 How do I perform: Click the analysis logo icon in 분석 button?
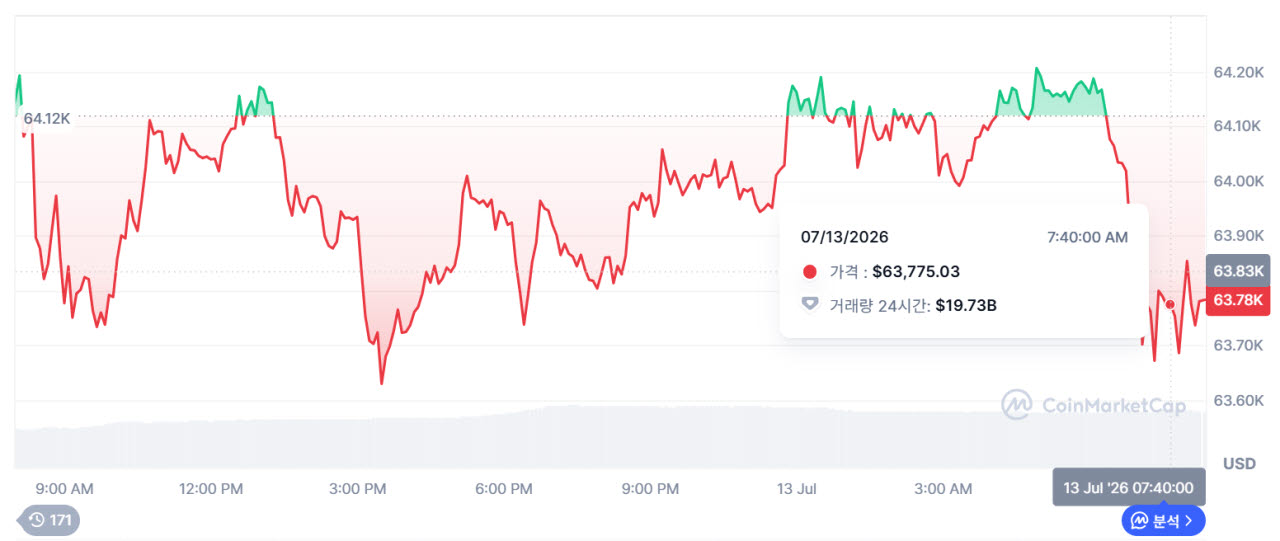[x=1138, y=521]
